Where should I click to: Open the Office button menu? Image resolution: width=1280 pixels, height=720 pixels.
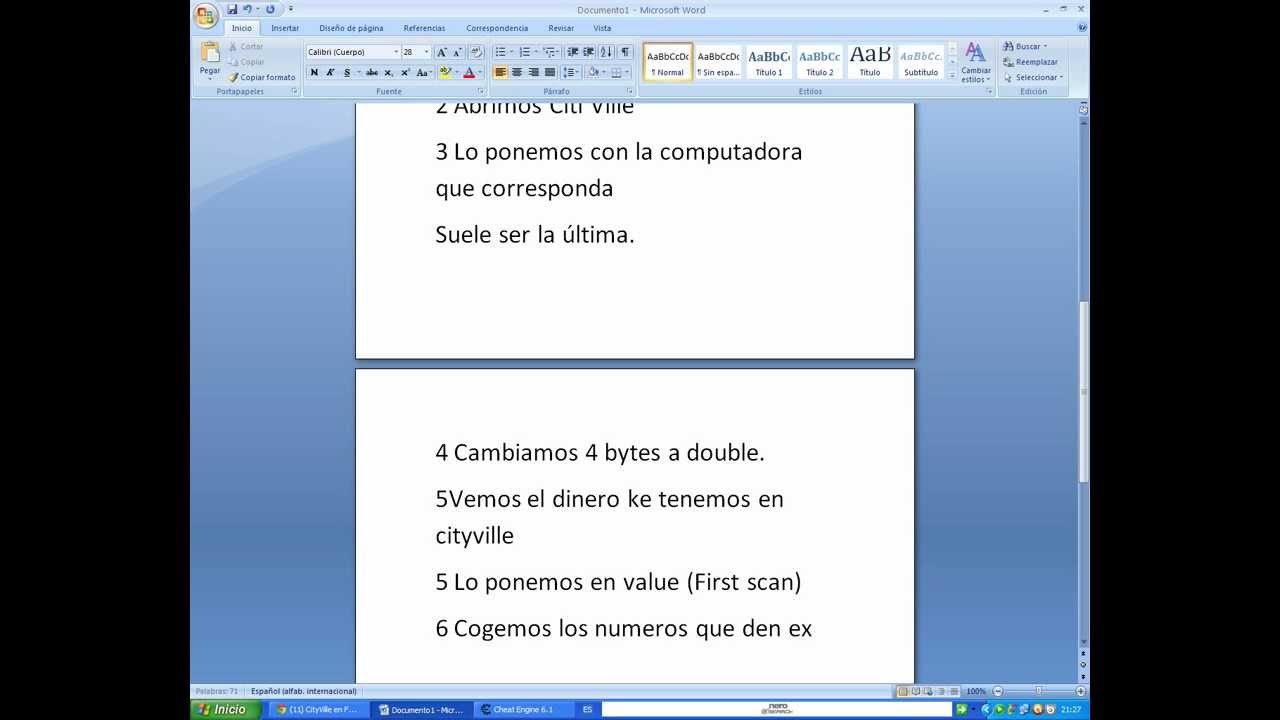(x=206, y=15)
